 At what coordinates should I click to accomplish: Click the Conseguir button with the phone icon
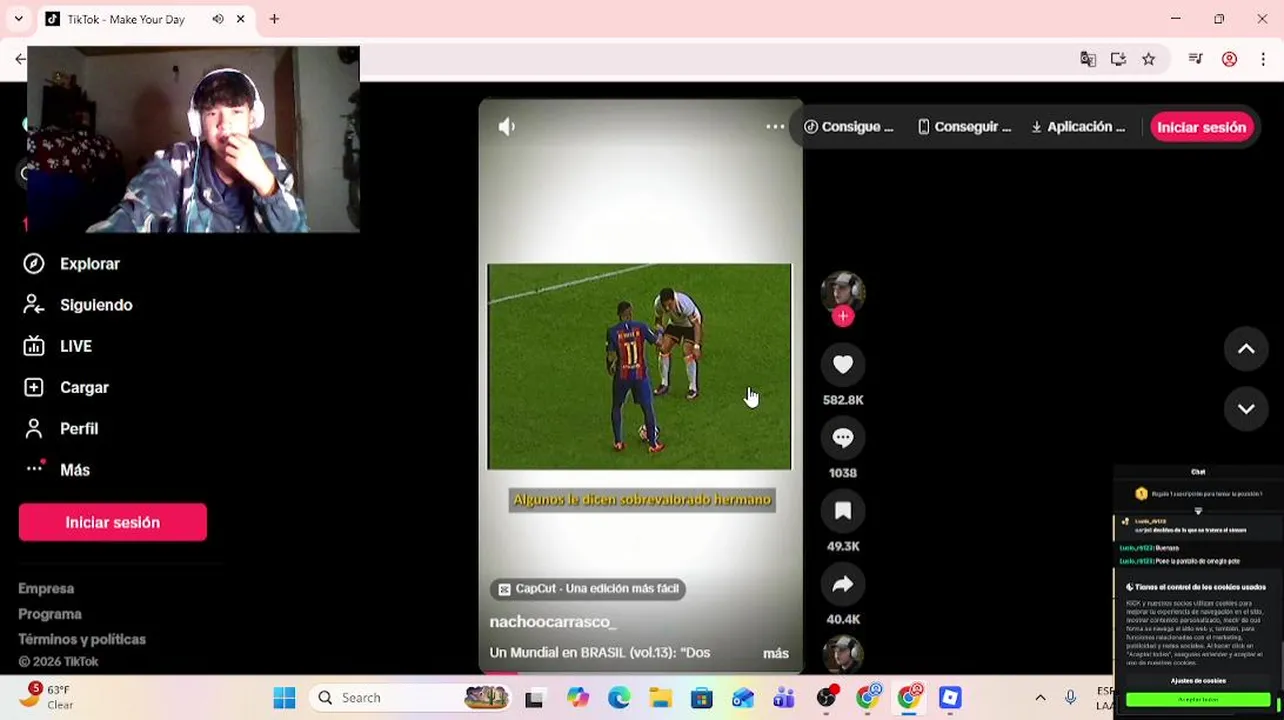click(x=965, y=127)
